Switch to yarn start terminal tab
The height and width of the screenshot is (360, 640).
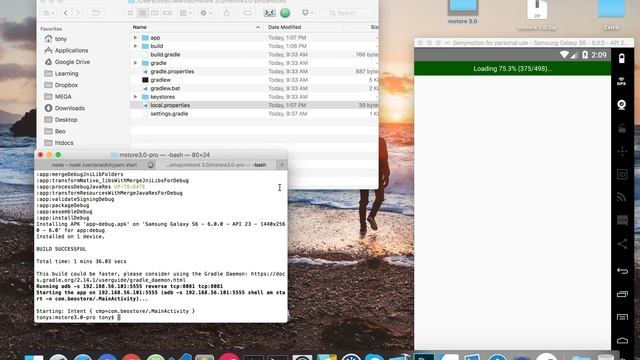click(95, 165)
